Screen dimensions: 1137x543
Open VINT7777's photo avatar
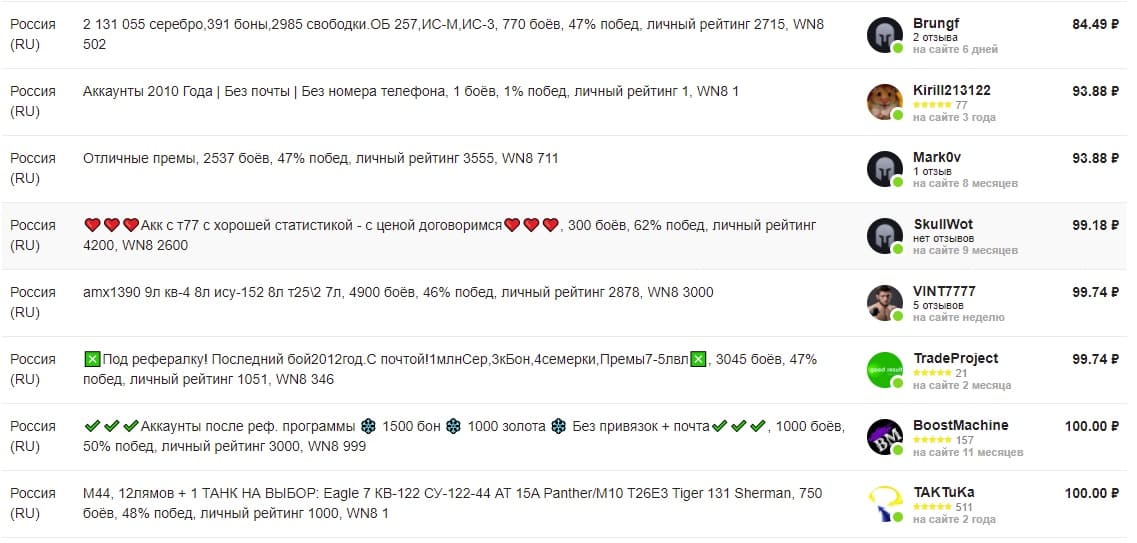[x=884, y=303]
